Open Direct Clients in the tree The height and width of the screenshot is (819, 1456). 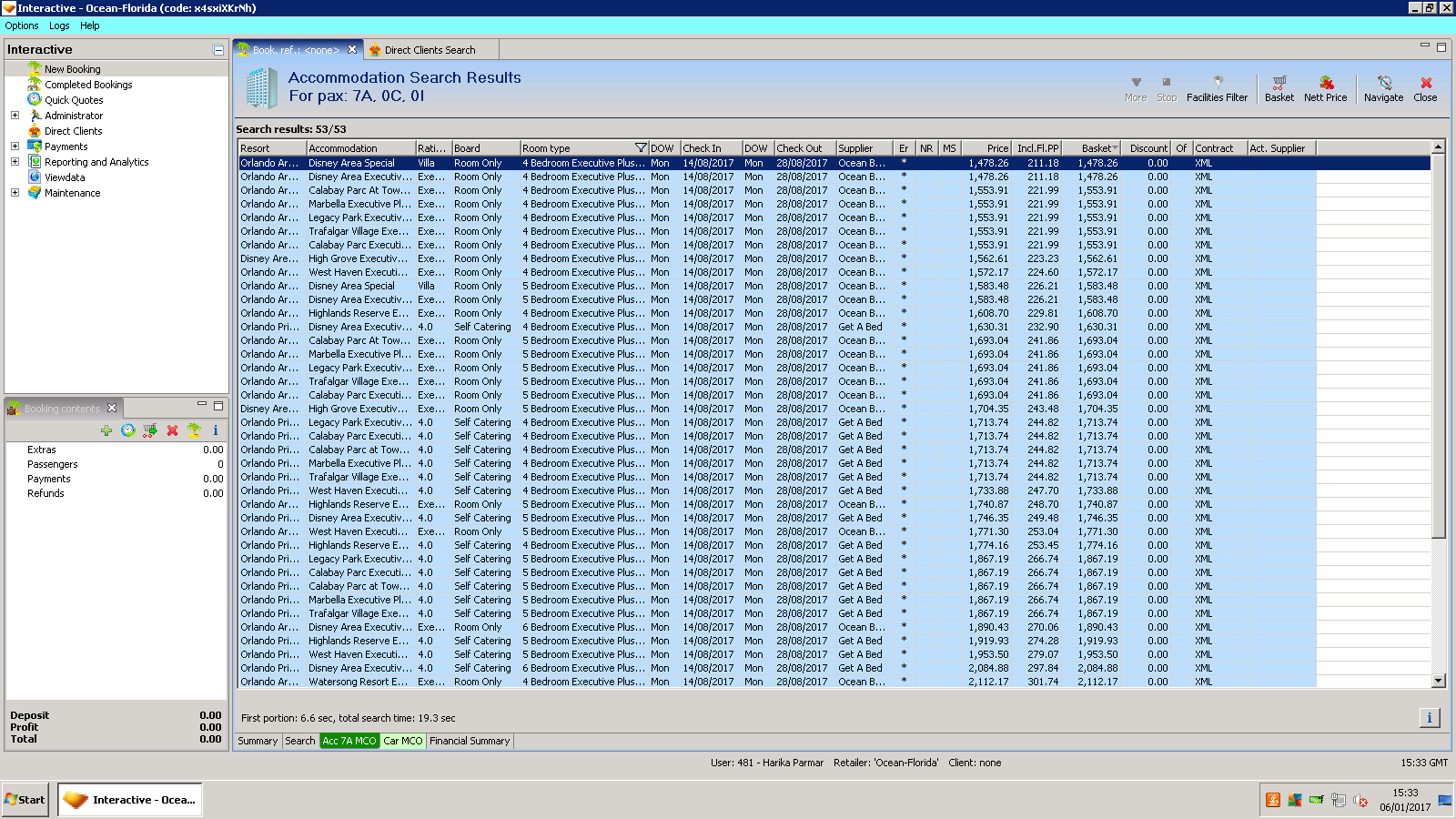coord(74,131)
